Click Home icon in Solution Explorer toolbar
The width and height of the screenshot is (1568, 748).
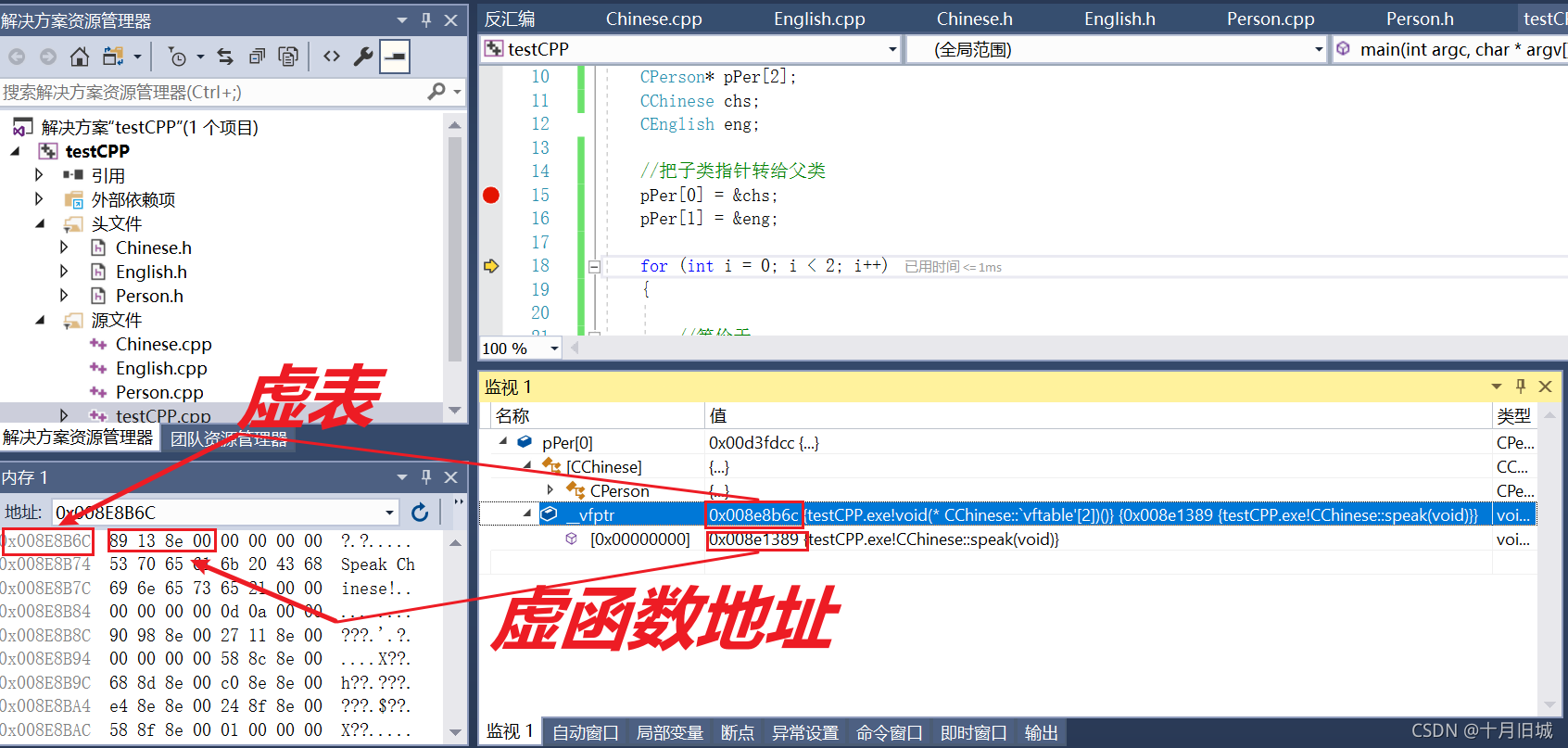point(80,57)
